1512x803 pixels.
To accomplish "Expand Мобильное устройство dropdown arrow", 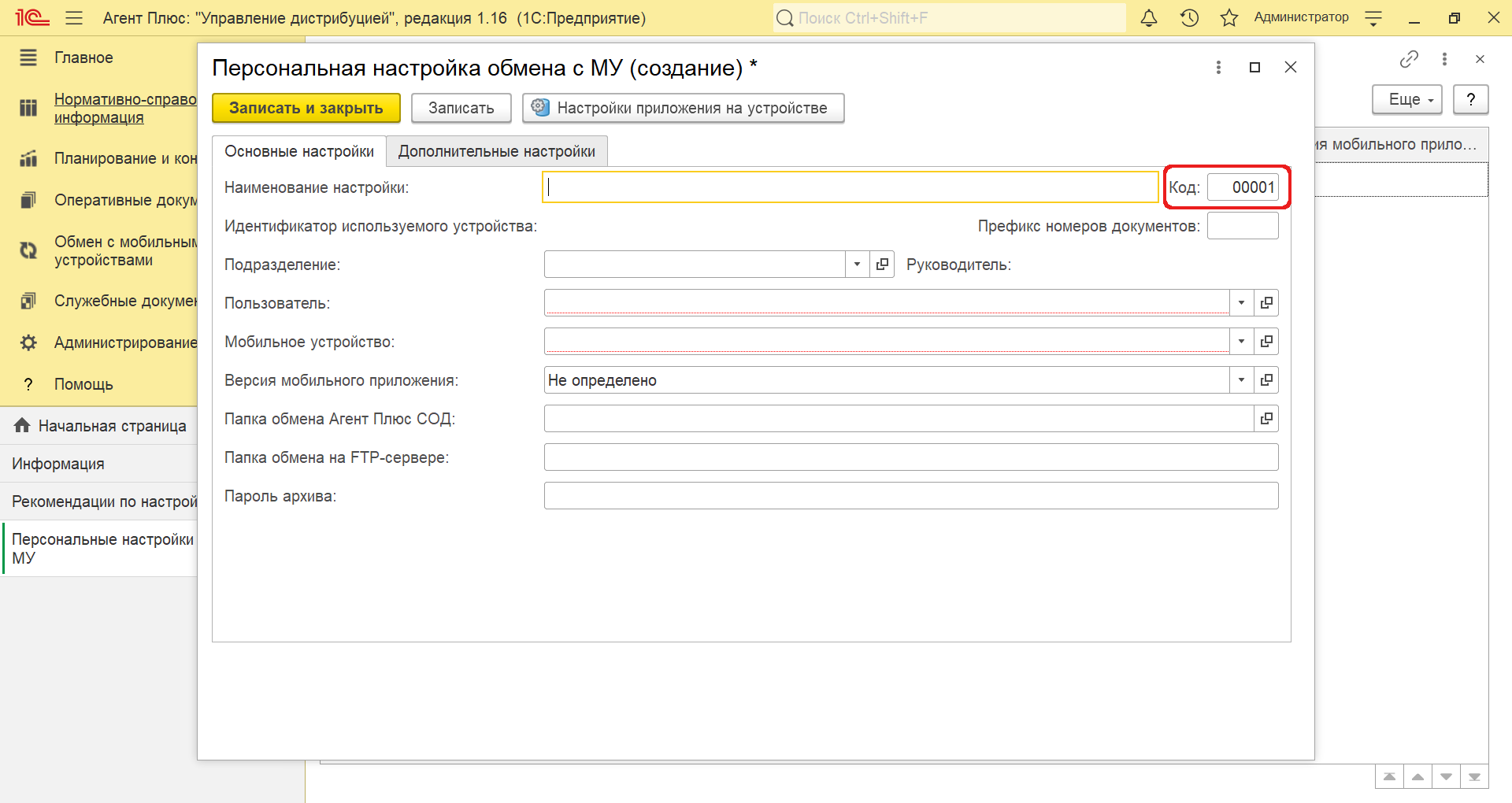I will 1241,342.
